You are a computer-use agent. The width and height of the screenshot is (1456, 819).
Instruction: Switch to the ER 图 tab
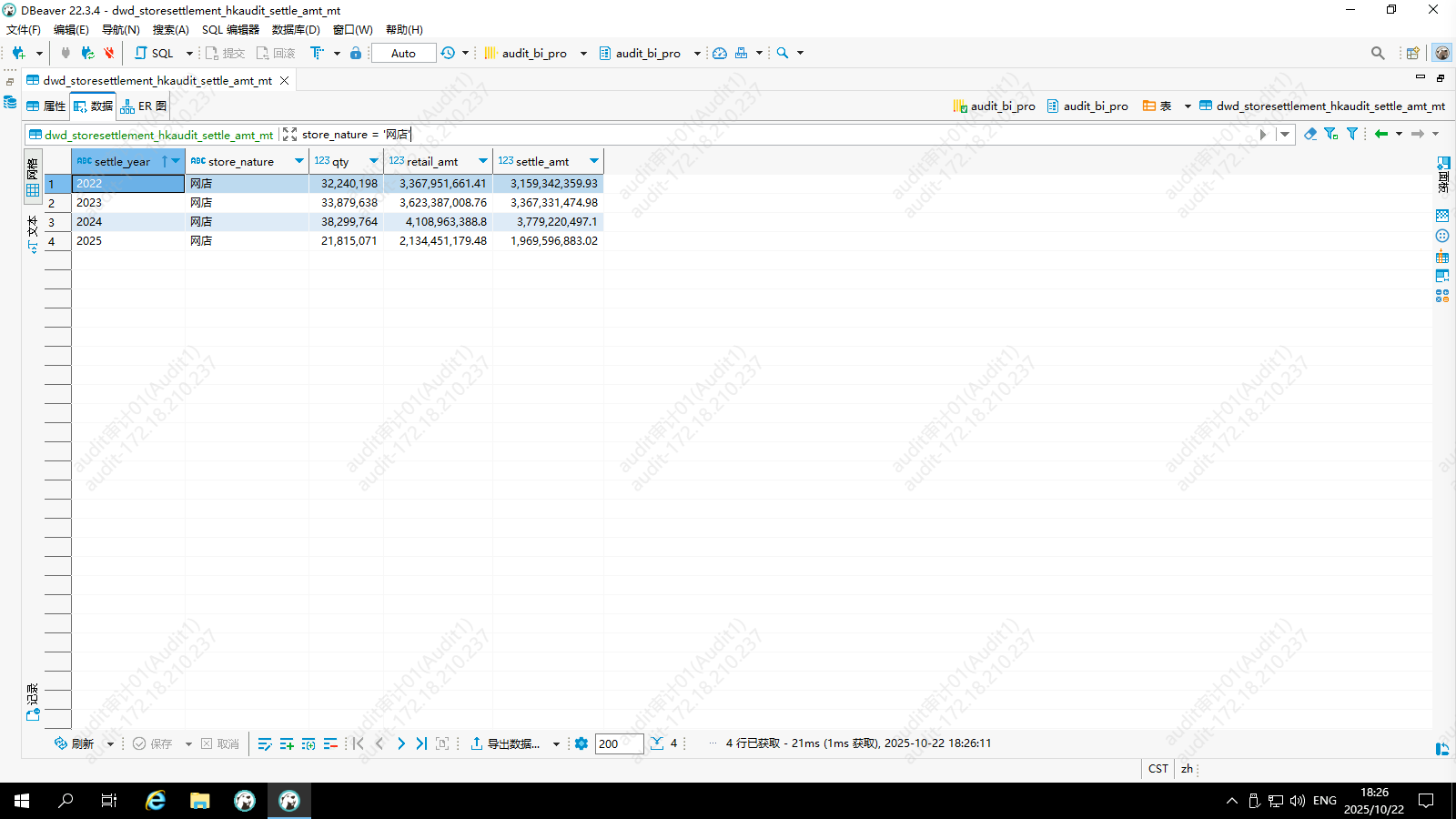[144, 106]
